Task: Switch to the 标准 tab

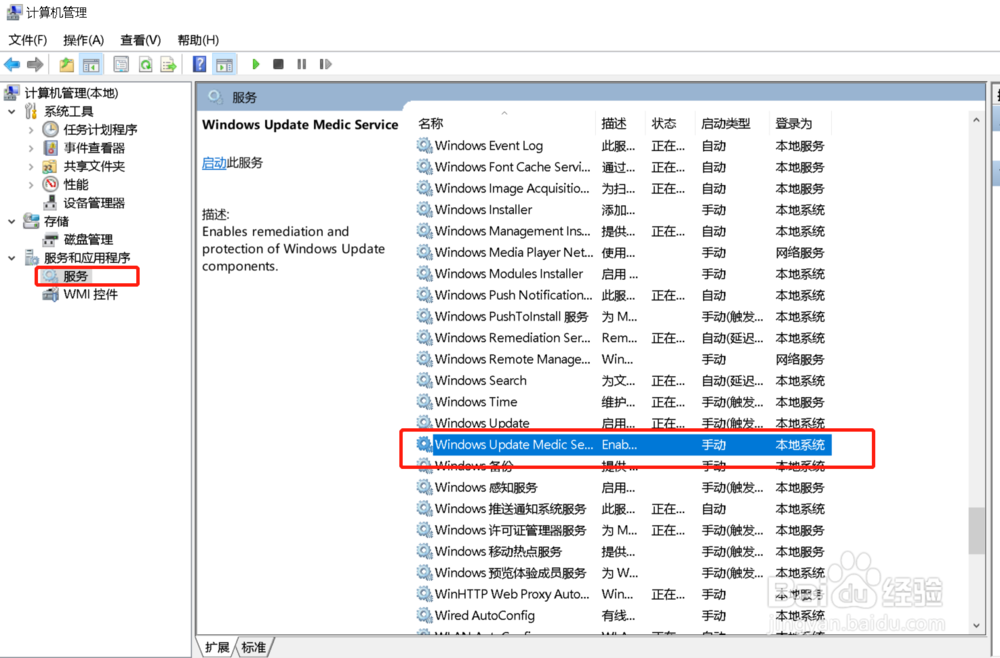Action: pyautogui.click(x=254, y=647)
